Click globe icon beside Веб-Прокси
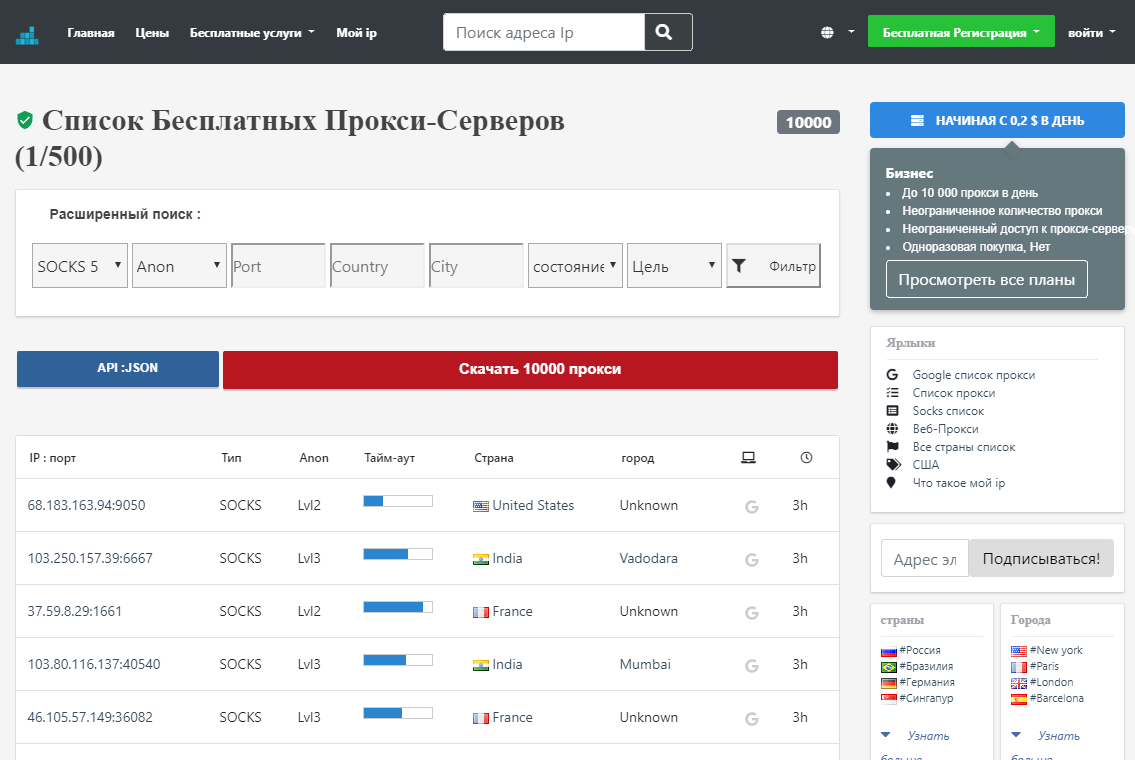1135x760 pixels. coord(893,428)
